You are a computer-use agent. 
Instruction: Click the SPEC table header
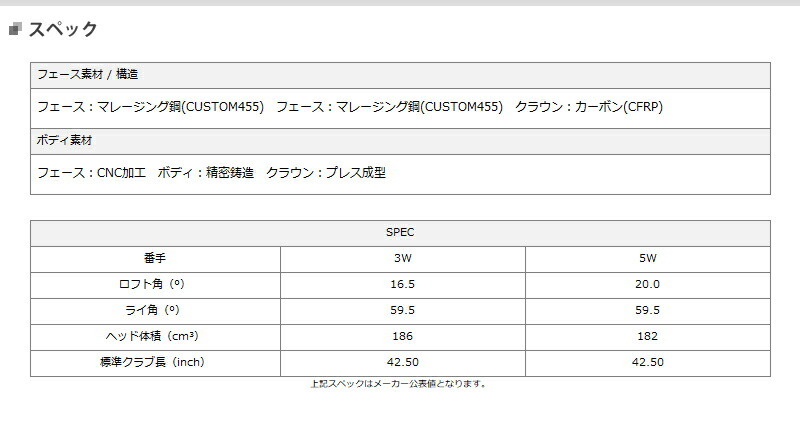[x=401, y=233]
